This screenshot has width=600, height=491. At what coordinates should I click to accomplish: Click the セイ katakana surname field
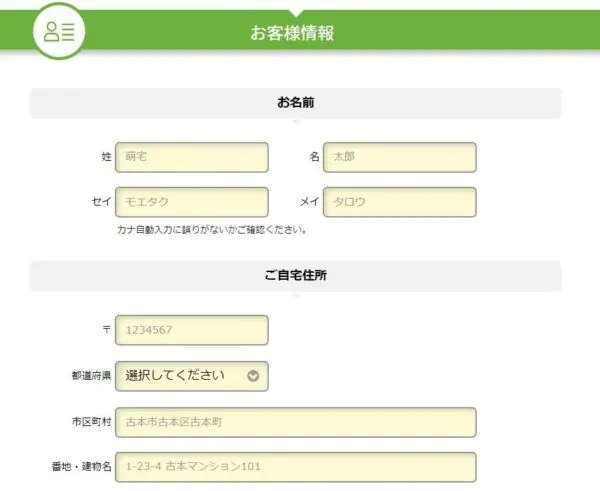192,202
